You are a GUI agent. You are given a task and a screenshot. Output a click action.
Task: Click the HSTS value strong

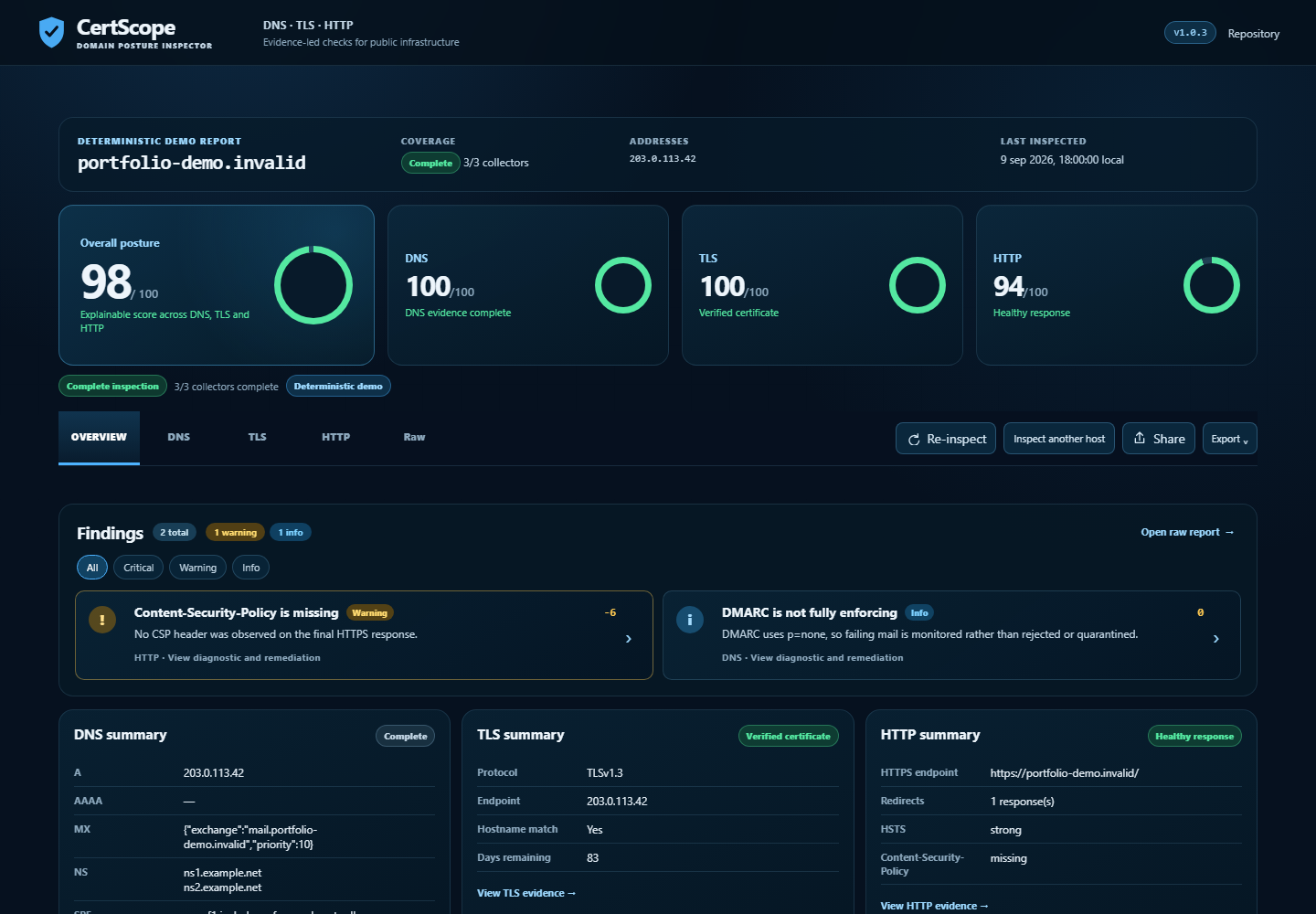[x=1006, y=830]
